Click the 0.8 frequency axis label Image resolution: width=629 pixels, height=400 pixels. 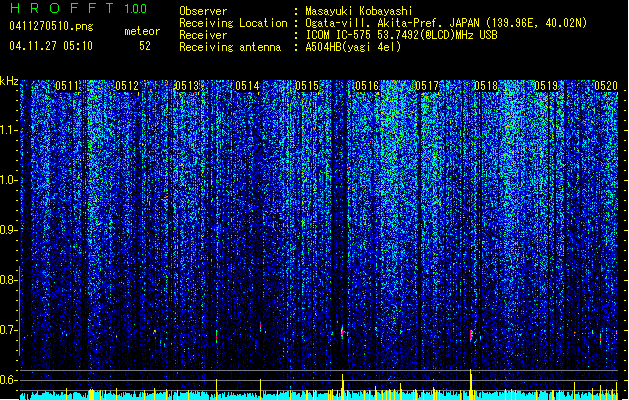[x=7, y=280]
